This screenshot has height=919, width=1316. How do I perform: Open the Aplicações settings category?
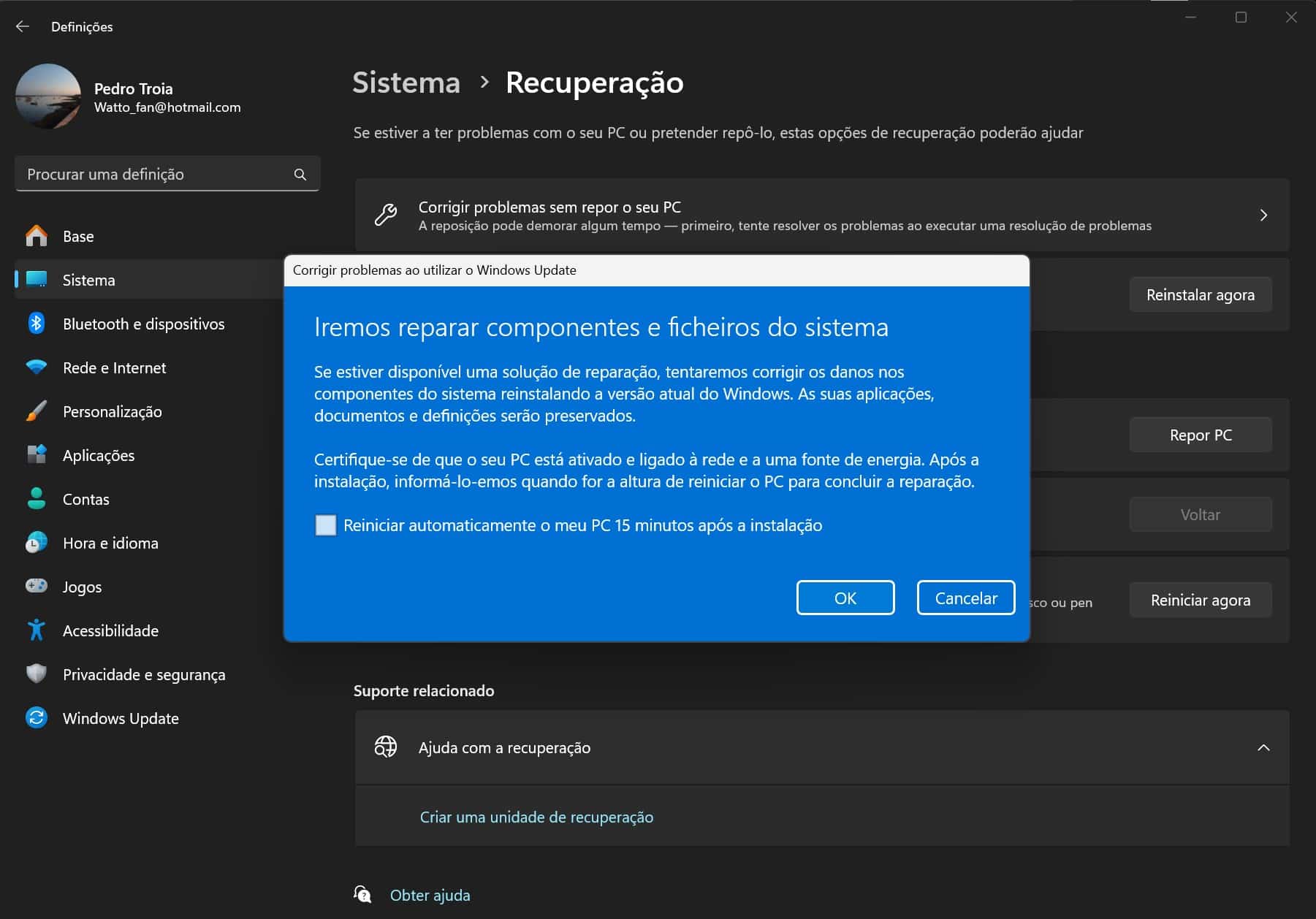tap(99, 455)
